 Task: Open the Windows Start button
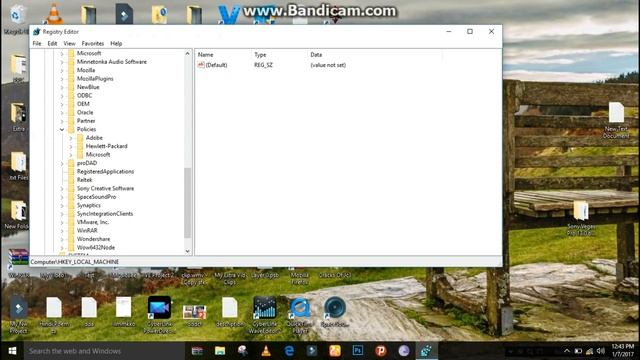pyautogui.click(x=12, y=351)
